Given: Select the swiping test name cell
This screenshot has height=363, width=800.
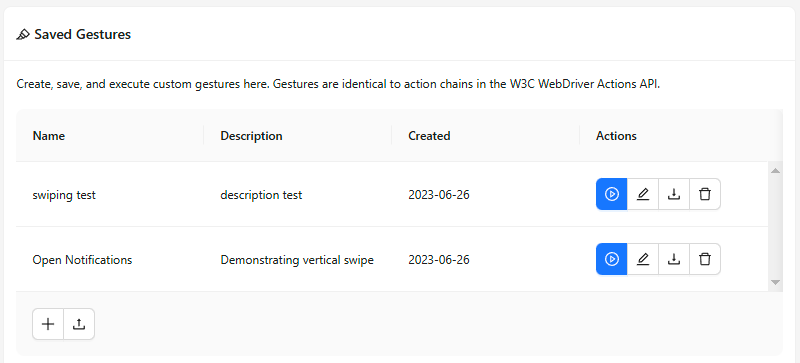Looking at the screenshot, I should click(x=110, y=195).
